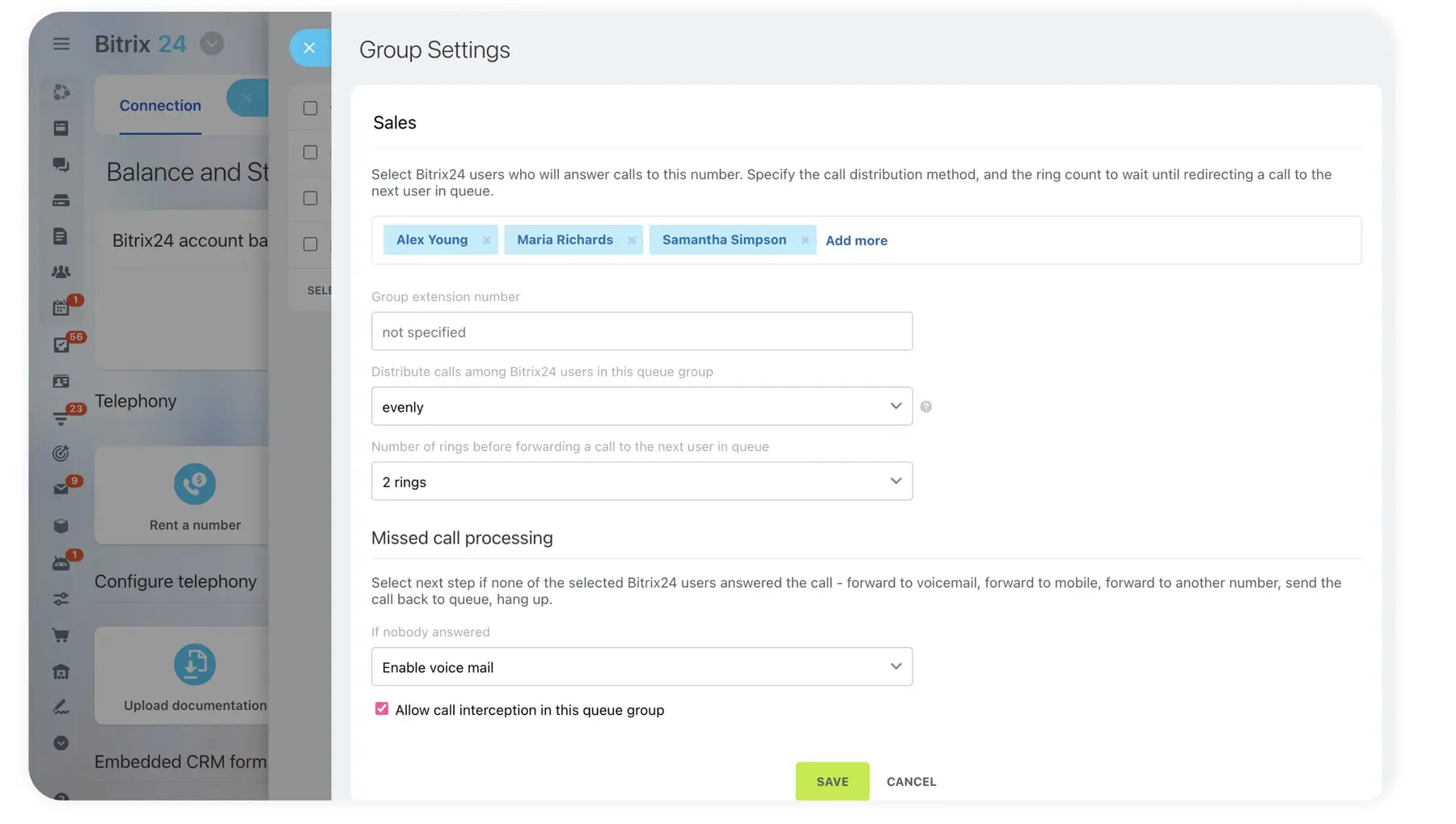The height and width of the screenshot is (824, 1456).
Task: Open the calendar icon in sidebar
Action: [x=61, y=308]
